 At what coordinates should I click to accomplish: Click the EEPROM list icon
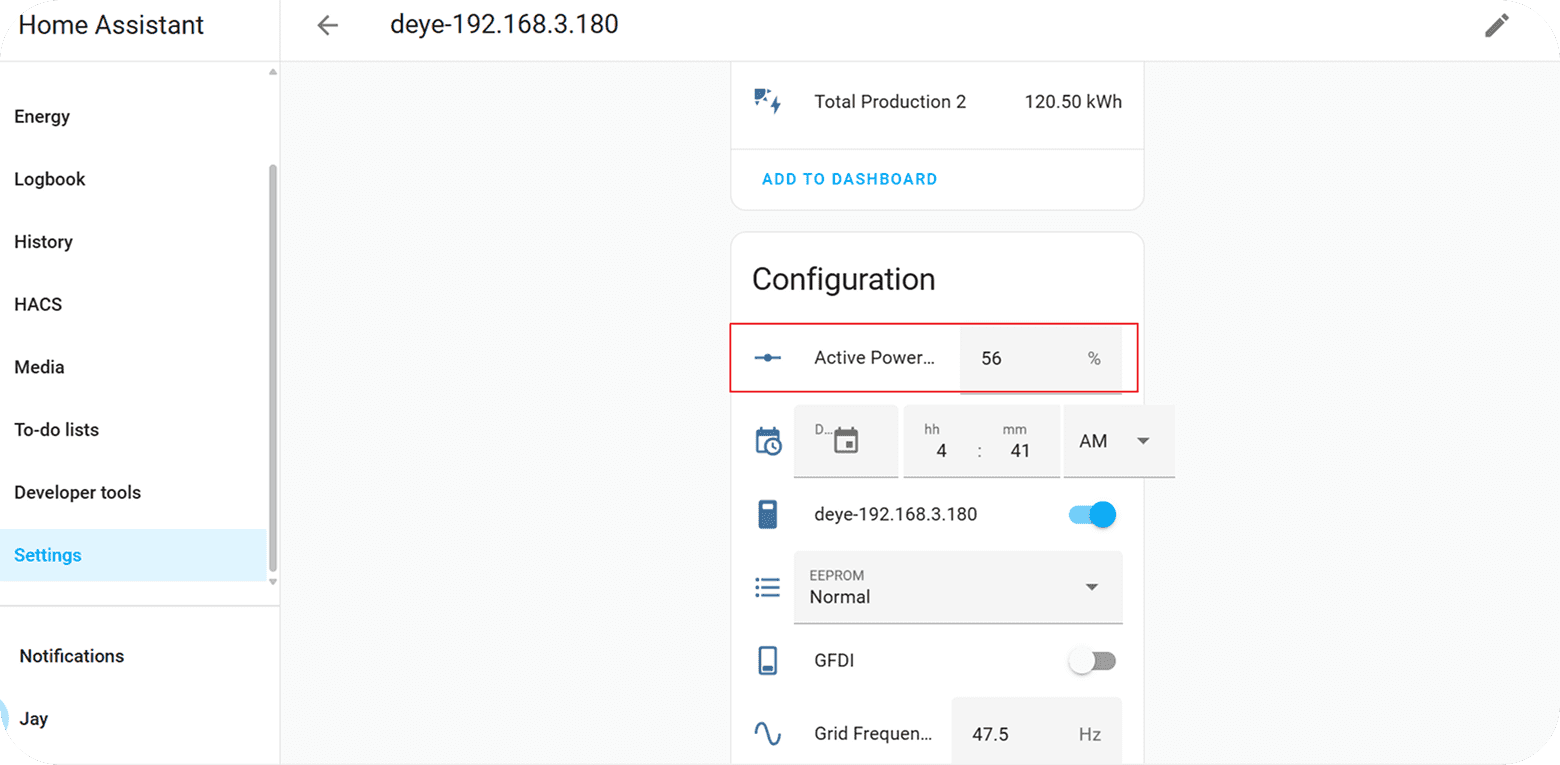767,587
